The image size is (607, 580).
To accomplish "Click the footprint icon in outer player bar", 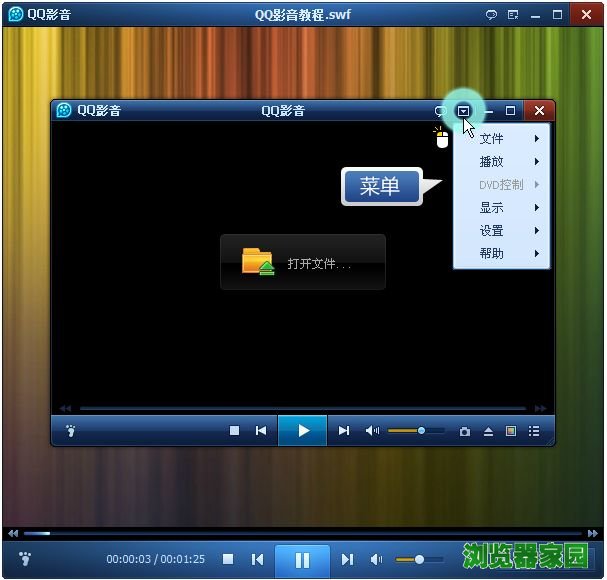I will click(25, 559).
